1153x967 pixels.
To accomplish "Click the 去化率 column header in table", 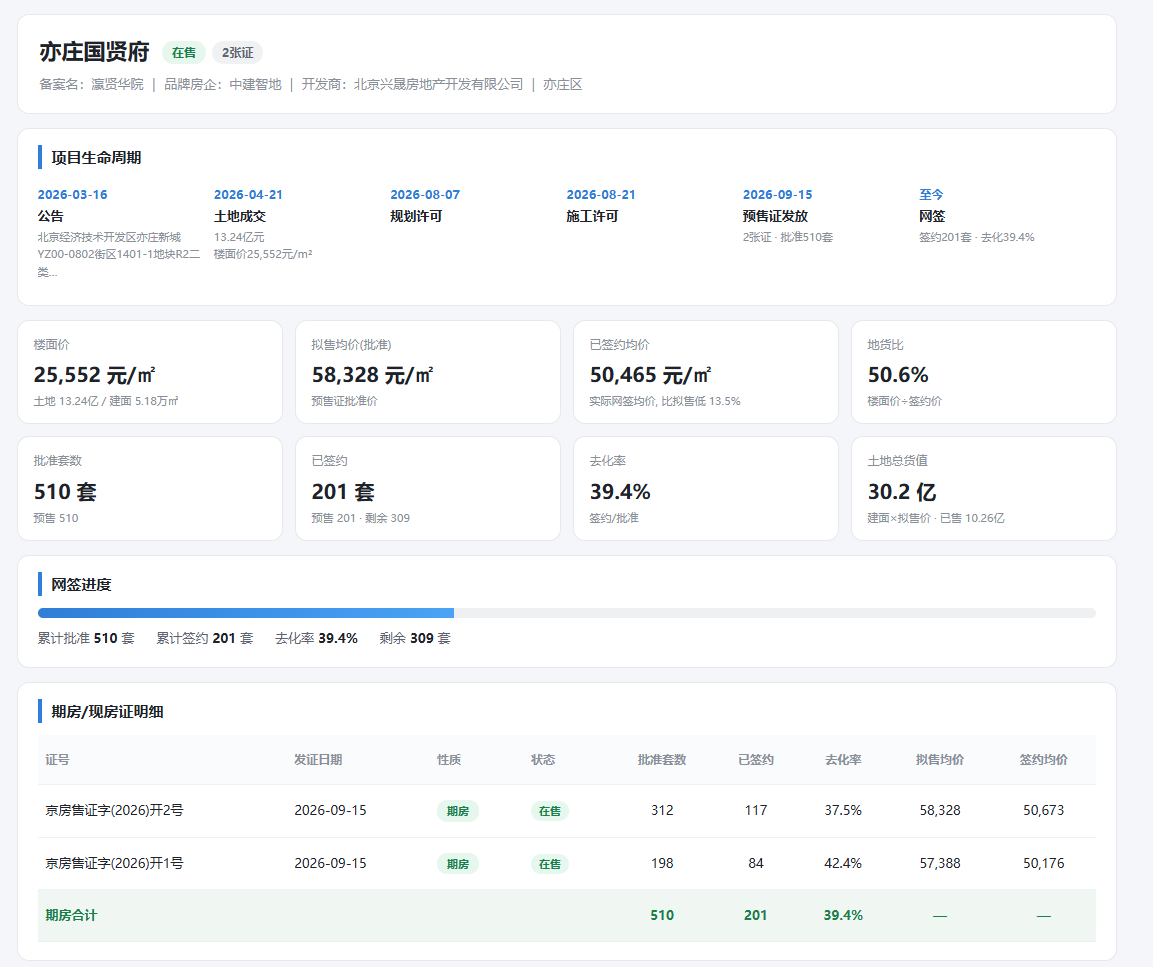I will [x=843, y=760].
